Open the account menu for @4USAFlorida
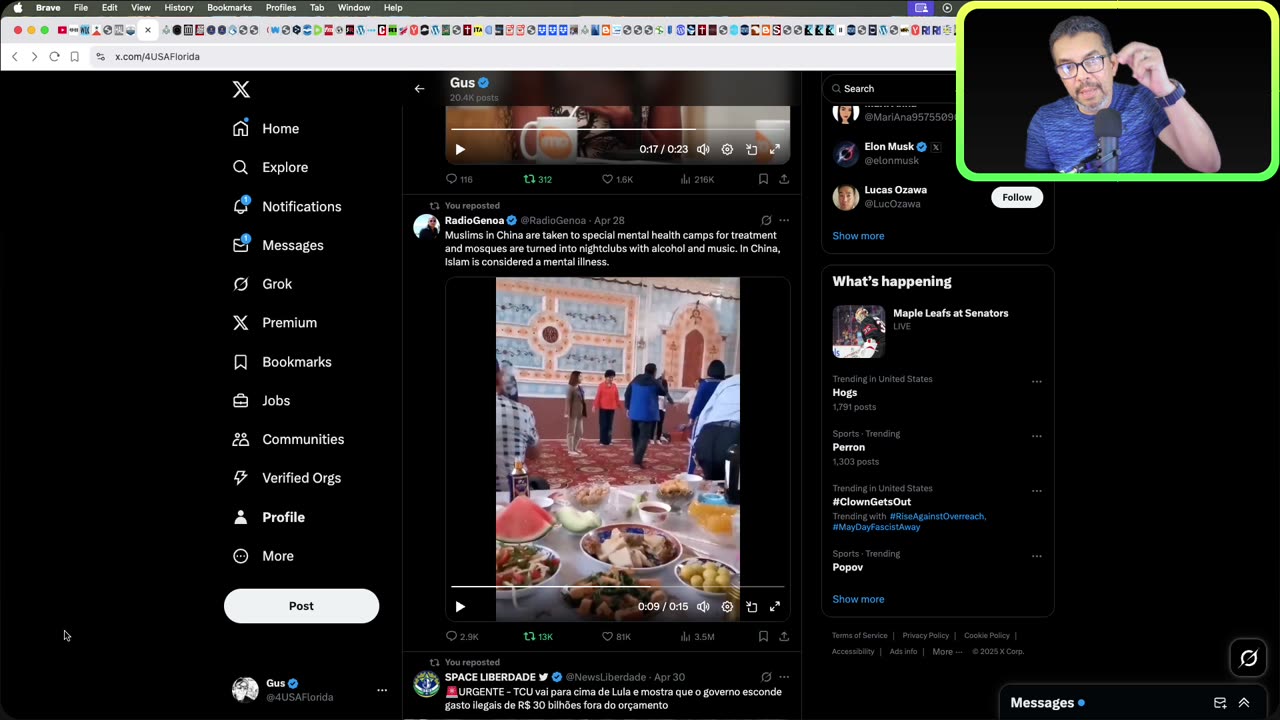Screen dimensions: 1280x720 [x=381, y=690]
